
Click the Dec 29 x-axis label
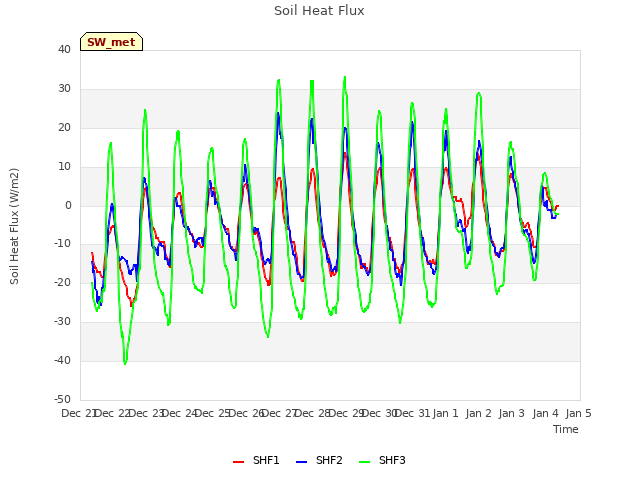click(x=346, y=413)
